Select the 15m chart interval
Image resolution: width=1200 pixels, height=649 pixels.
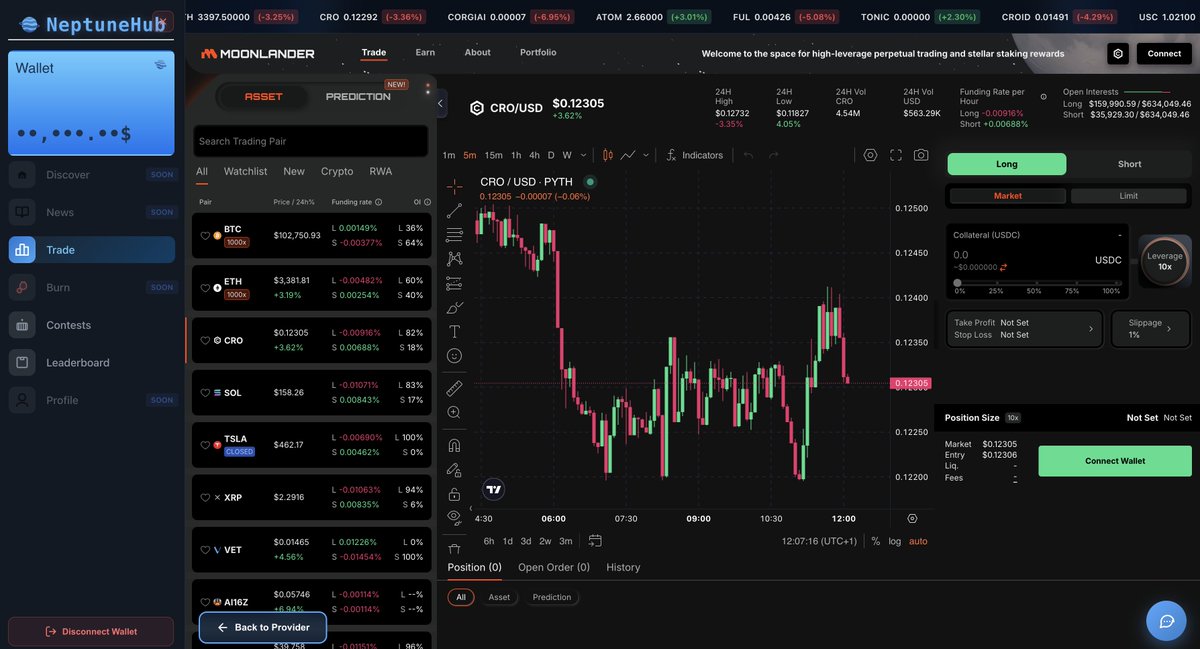(494, 155)
